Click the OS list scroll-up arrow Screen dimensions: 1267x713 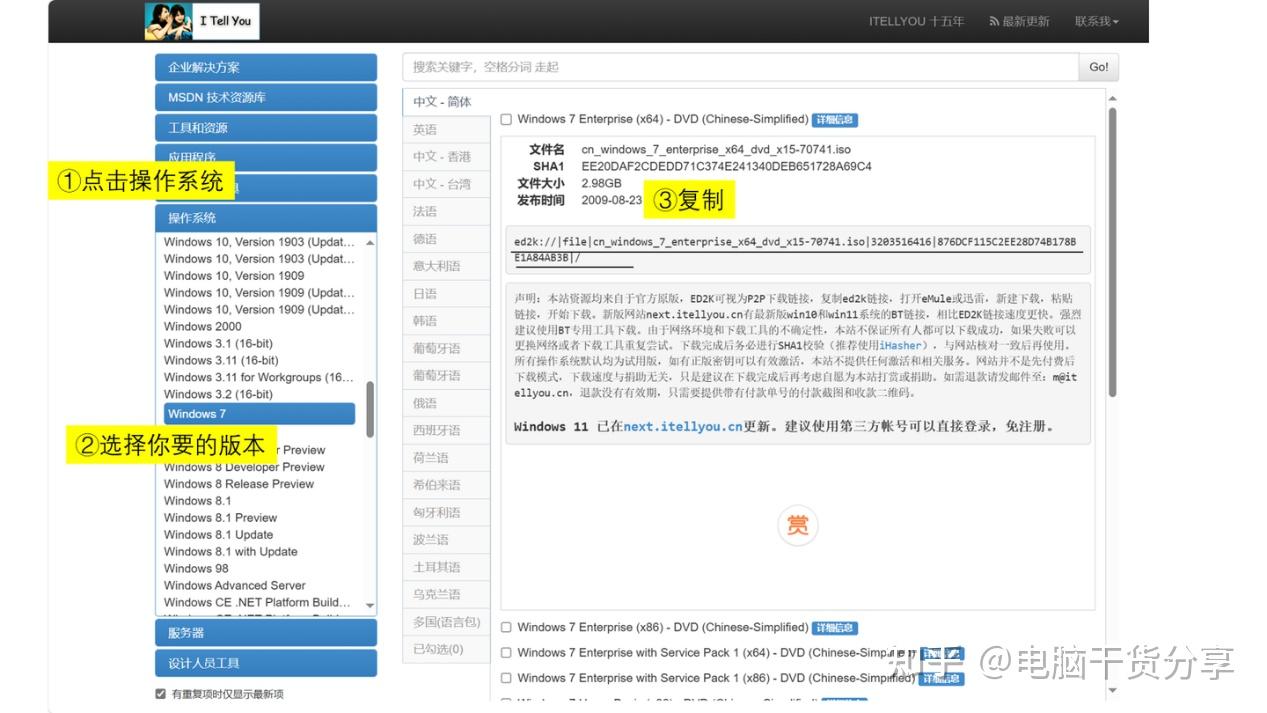pos(370,242)
